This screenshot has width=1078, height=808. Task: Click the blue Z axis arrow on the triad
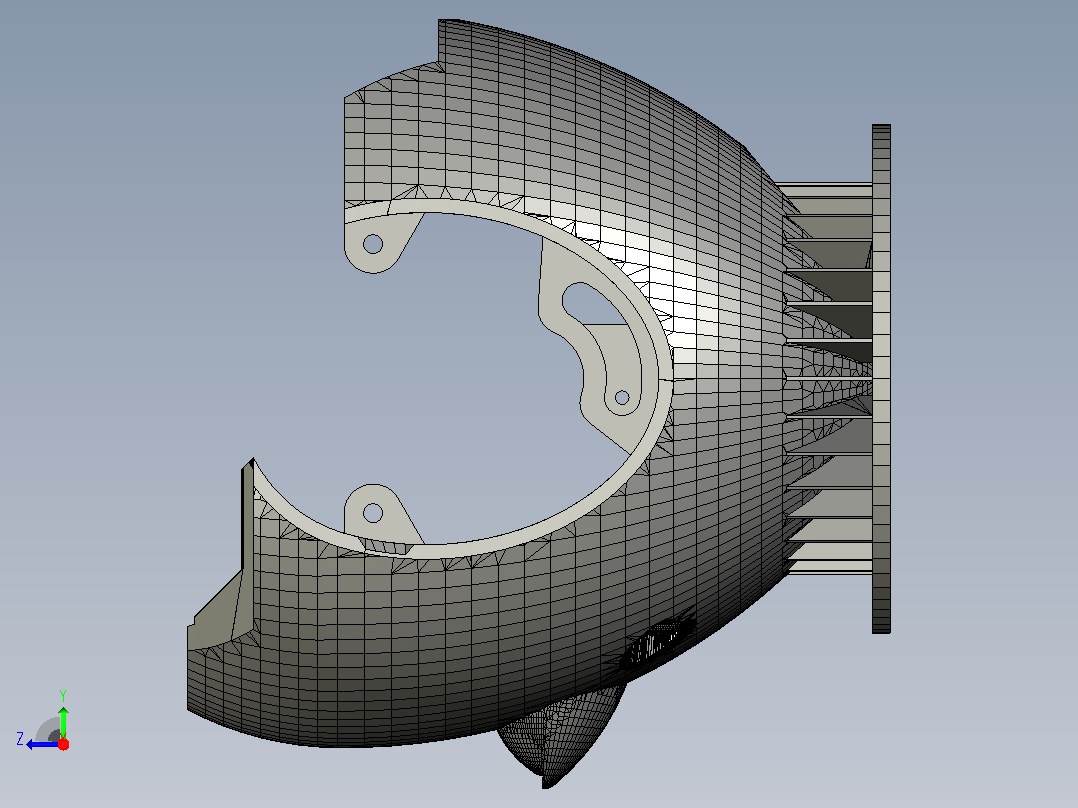(x=43, y=744)
